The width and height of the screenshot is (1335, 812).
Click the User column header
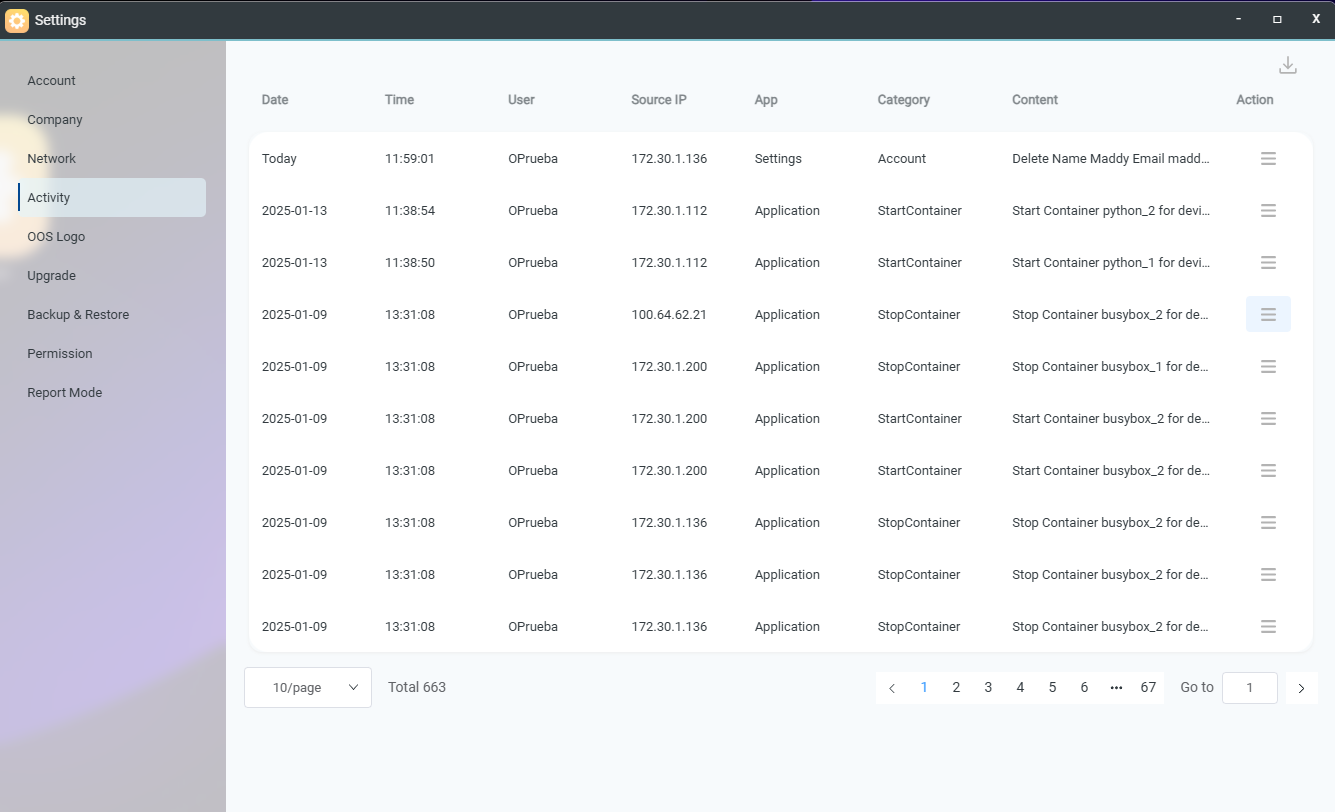pyautogui.click(x=521, y=100)
